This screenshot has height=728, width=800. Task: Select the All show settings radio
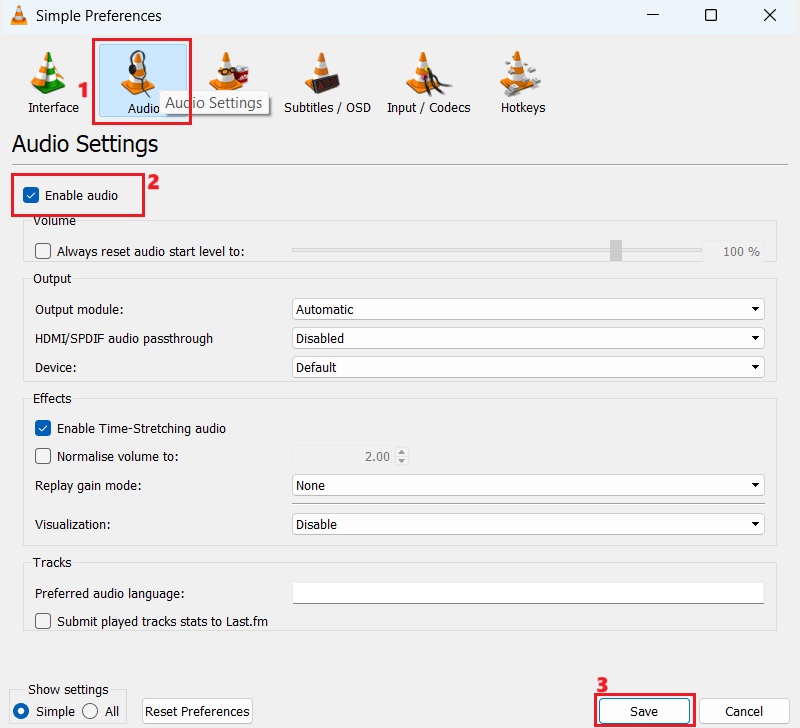(x=90, y=711)
